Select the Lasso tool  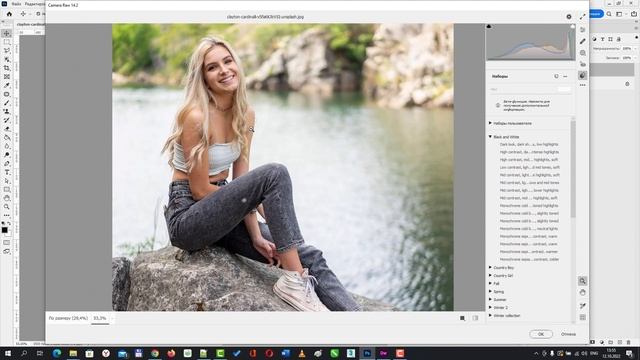(7, 51)
